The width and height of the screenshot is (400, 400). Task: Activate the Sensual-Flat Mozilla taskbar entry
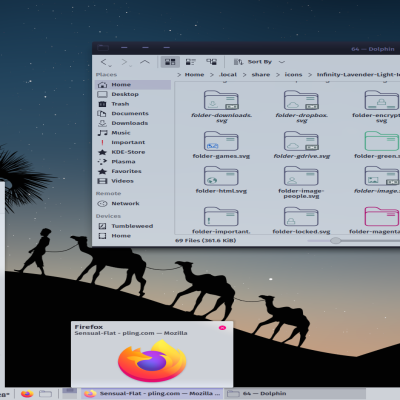click(152, 394)
